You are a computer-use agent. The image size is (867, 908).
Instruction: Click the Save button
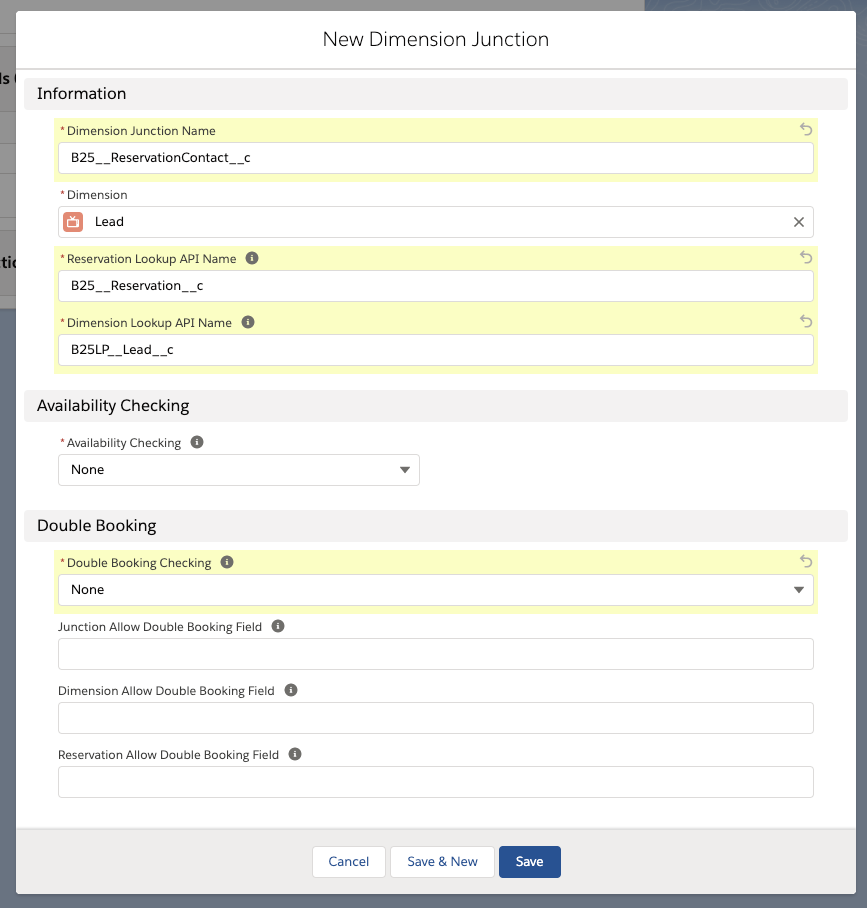pyautogui.click(x=529, y=862)
